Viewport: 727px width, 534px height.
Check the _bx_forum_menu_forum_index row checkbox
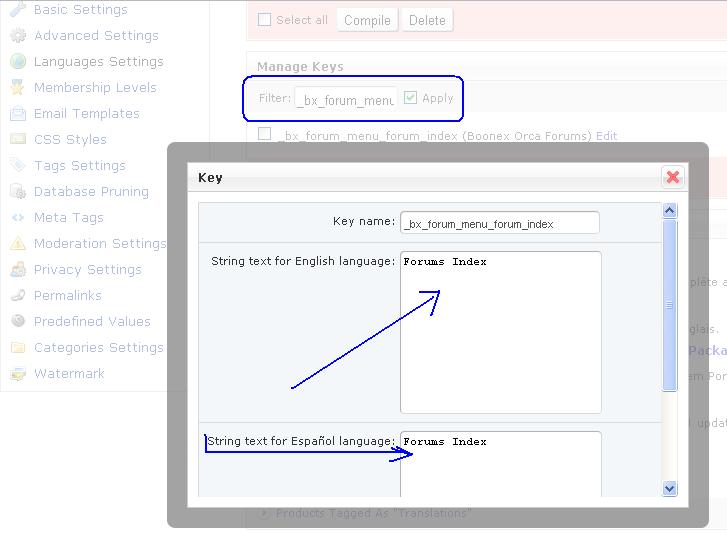click(264, 134)
